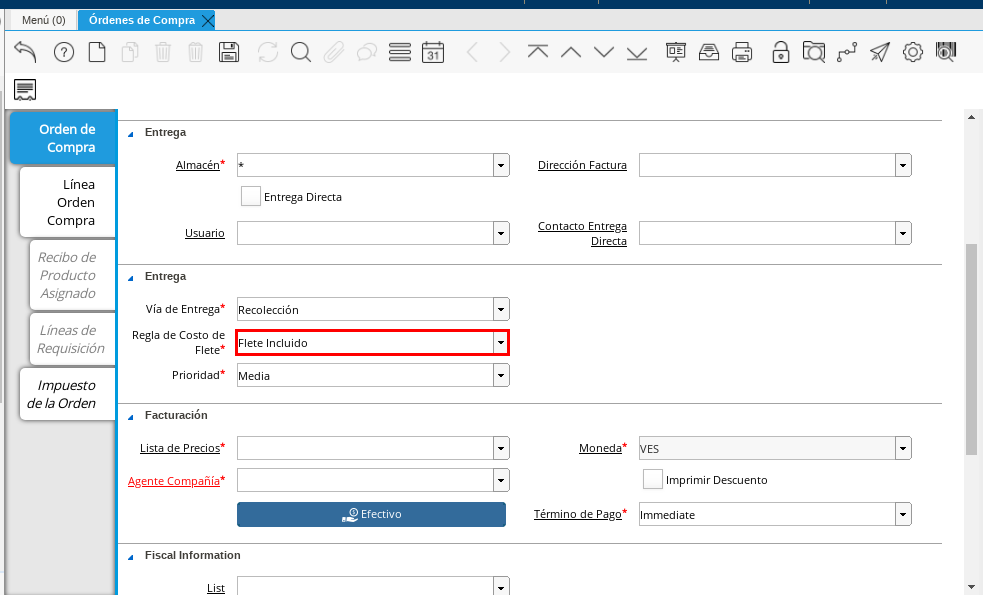
Task: Save the record using the floppy disk icon
Action: coord(229,52)
